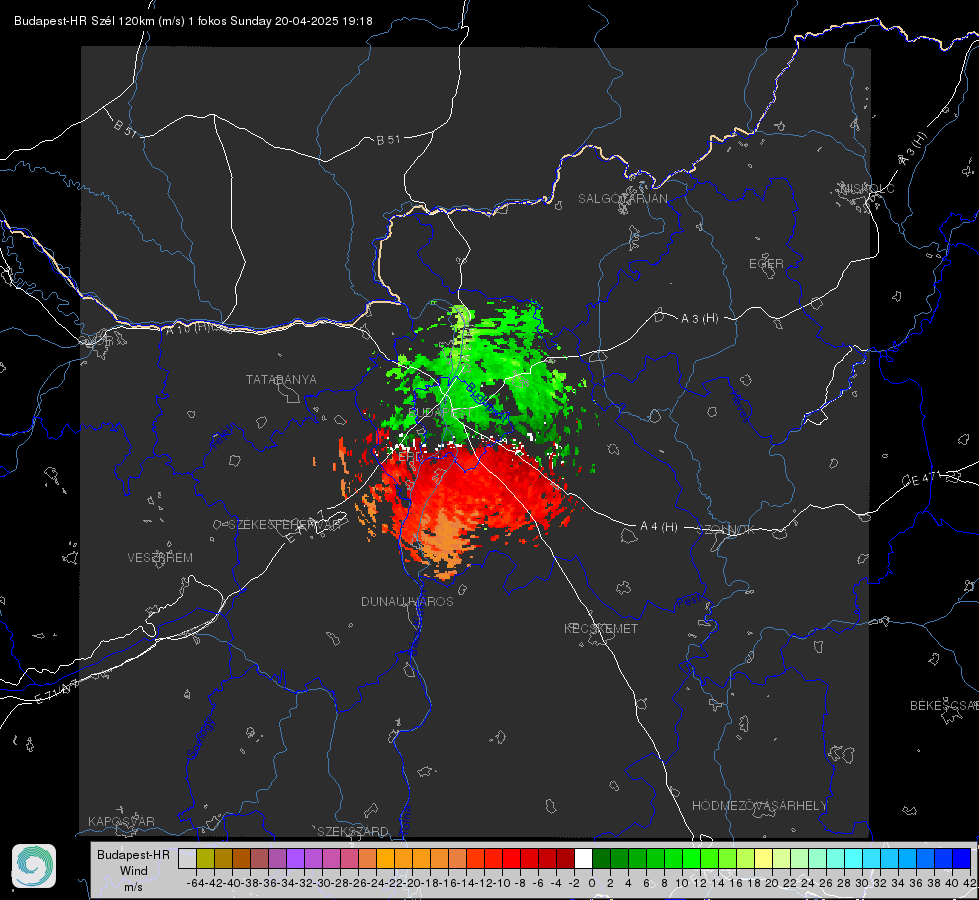The image size is (979, 900).
Task: Select the '-20' value on the legend scale
Action: 412,883
